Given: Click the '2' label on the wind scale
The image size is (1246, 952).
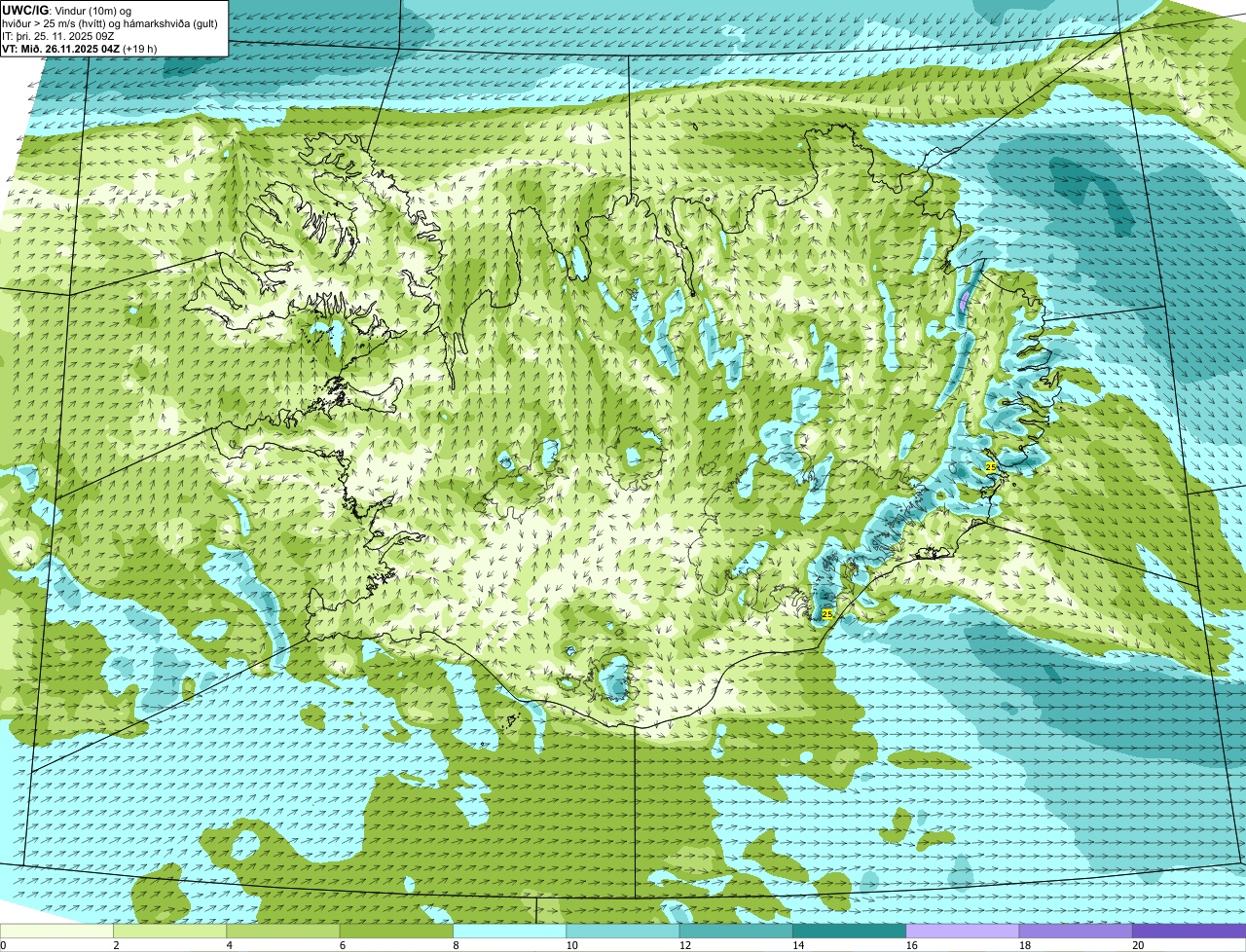Looking at the screenshot, I should point(116,945).
